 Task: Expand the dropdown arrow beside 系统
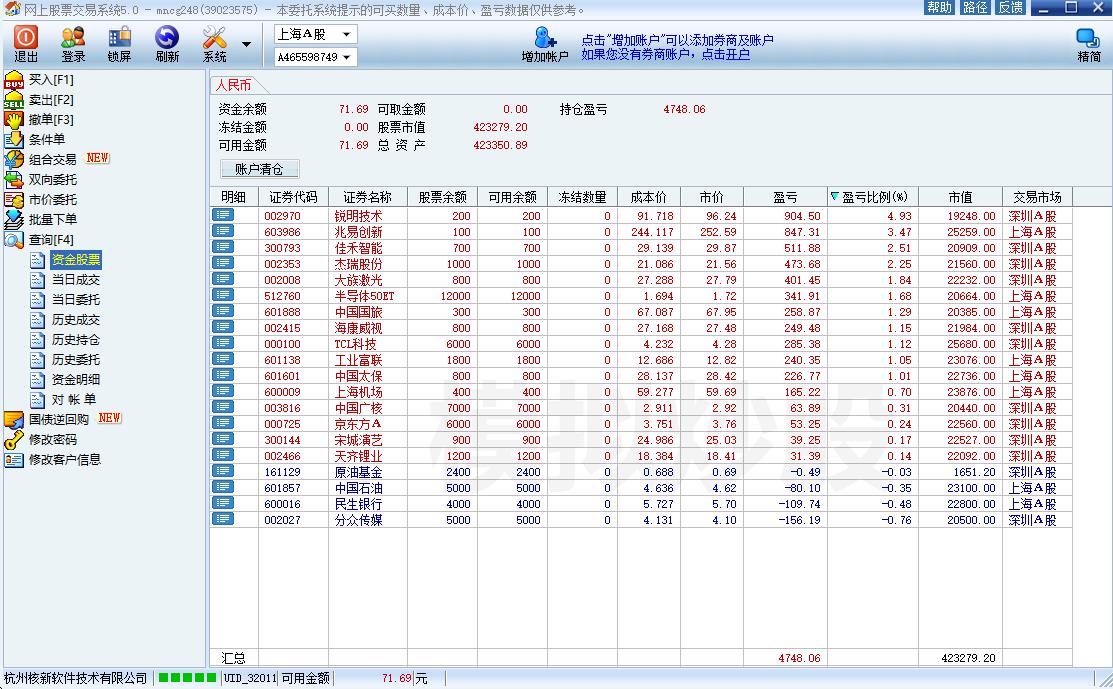point(246,44)
